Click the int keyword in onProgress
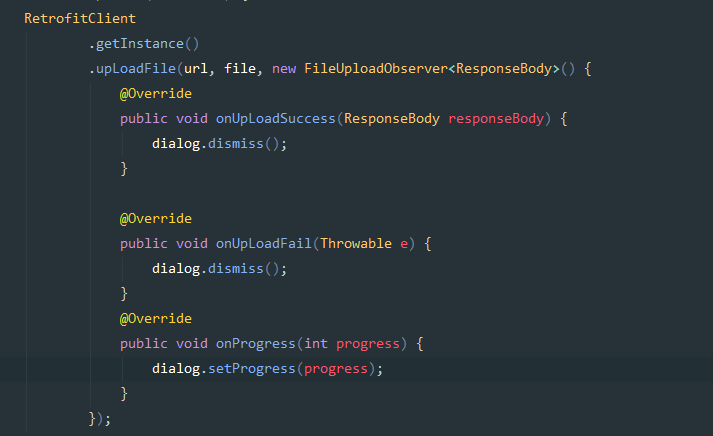The height and width of the screenshot is (436, 713). tap(316, 344)
